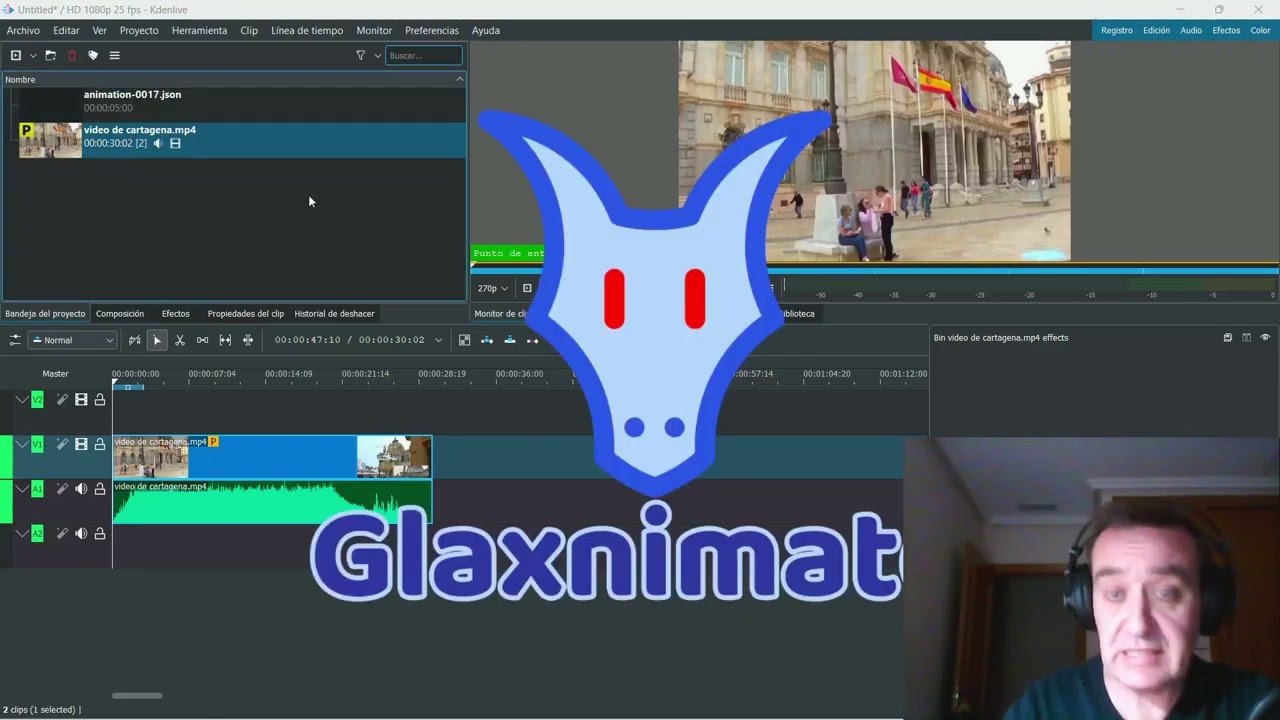Select the razor scissors tool
The image size is (1280, 720).
click(x=180, y=340)
